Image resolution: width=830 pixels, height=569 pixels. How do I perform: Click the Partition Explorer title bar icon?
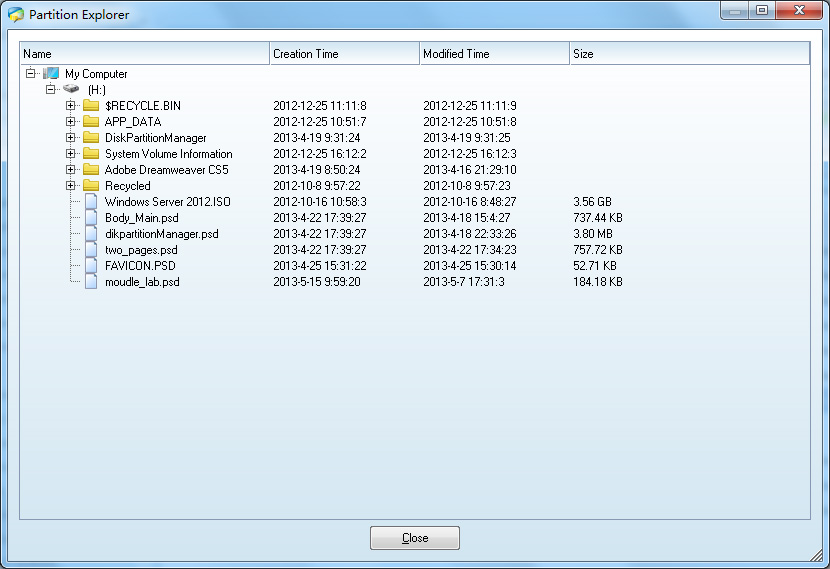(x=15, y=15)
